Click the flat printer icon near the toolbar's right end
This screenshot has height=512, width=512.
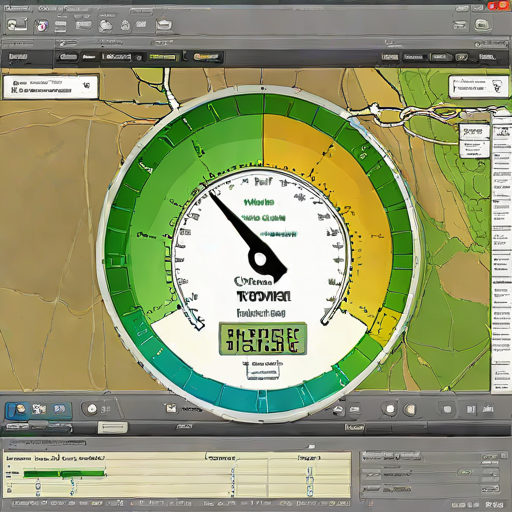460,24
